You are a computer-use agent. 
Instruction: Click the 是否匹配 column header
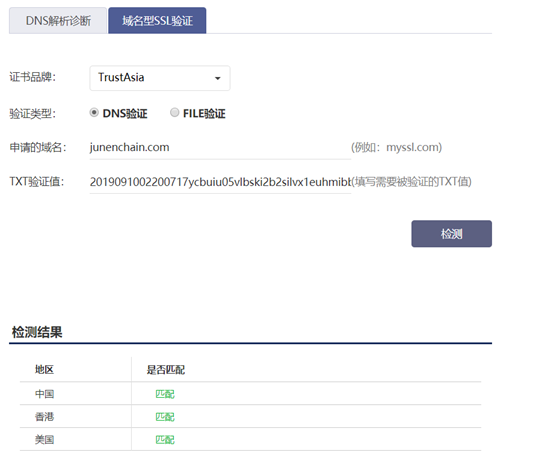click(x=166, y=370)
